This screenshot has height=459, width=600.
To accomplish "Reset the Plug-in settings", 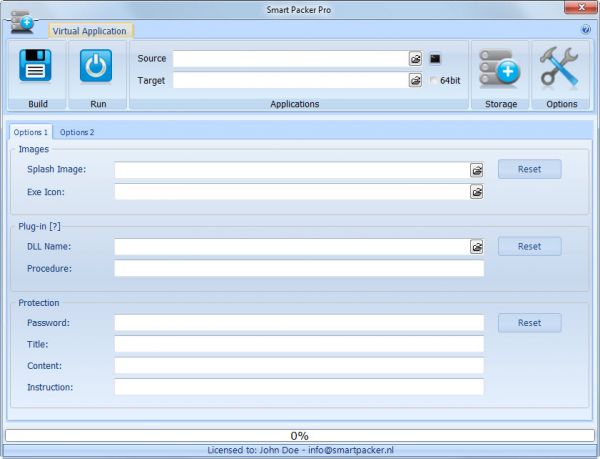I will pos(530,246).
